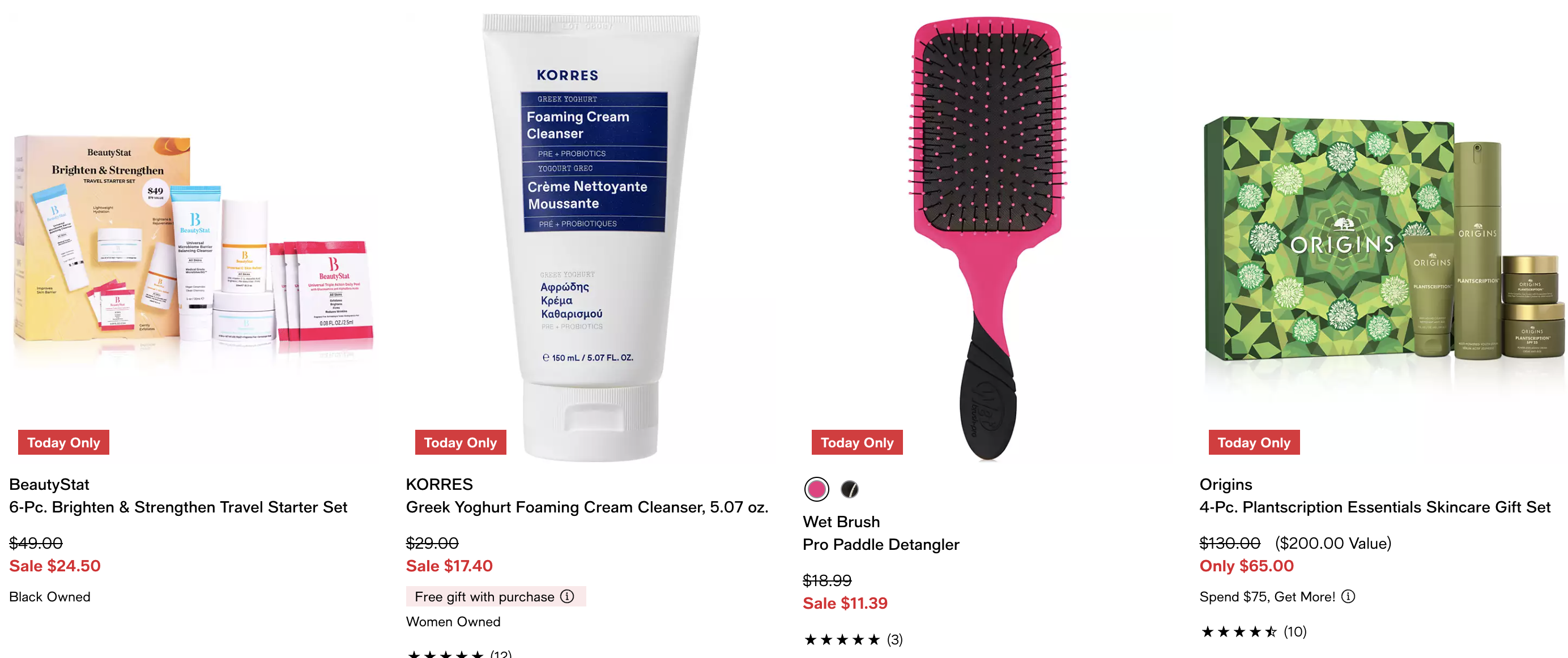The width and height of the screenshot is (1568, 658).
Task: Open the Pro Paddle Detangler product link
Action: 881,544
